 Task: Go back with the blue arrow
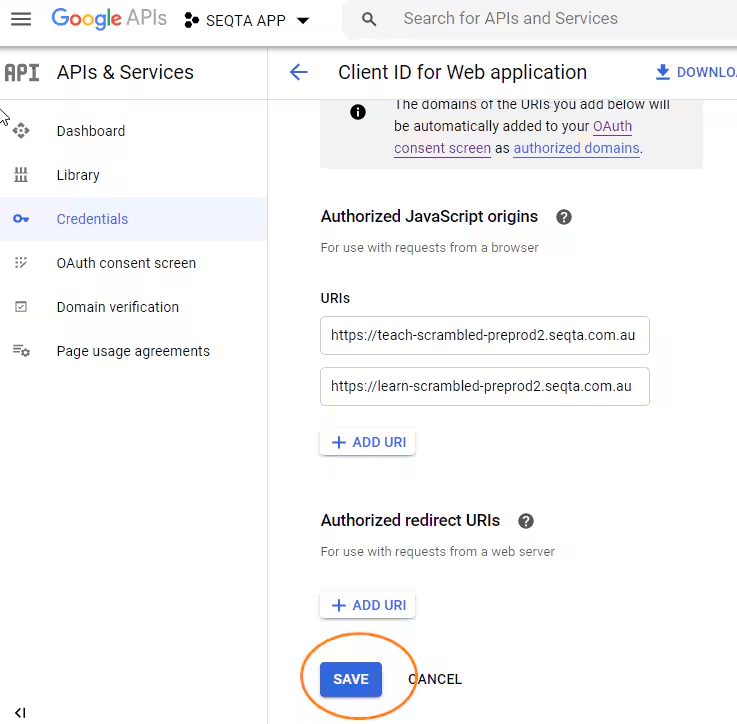pyautogui.click(x=298, y=72)
